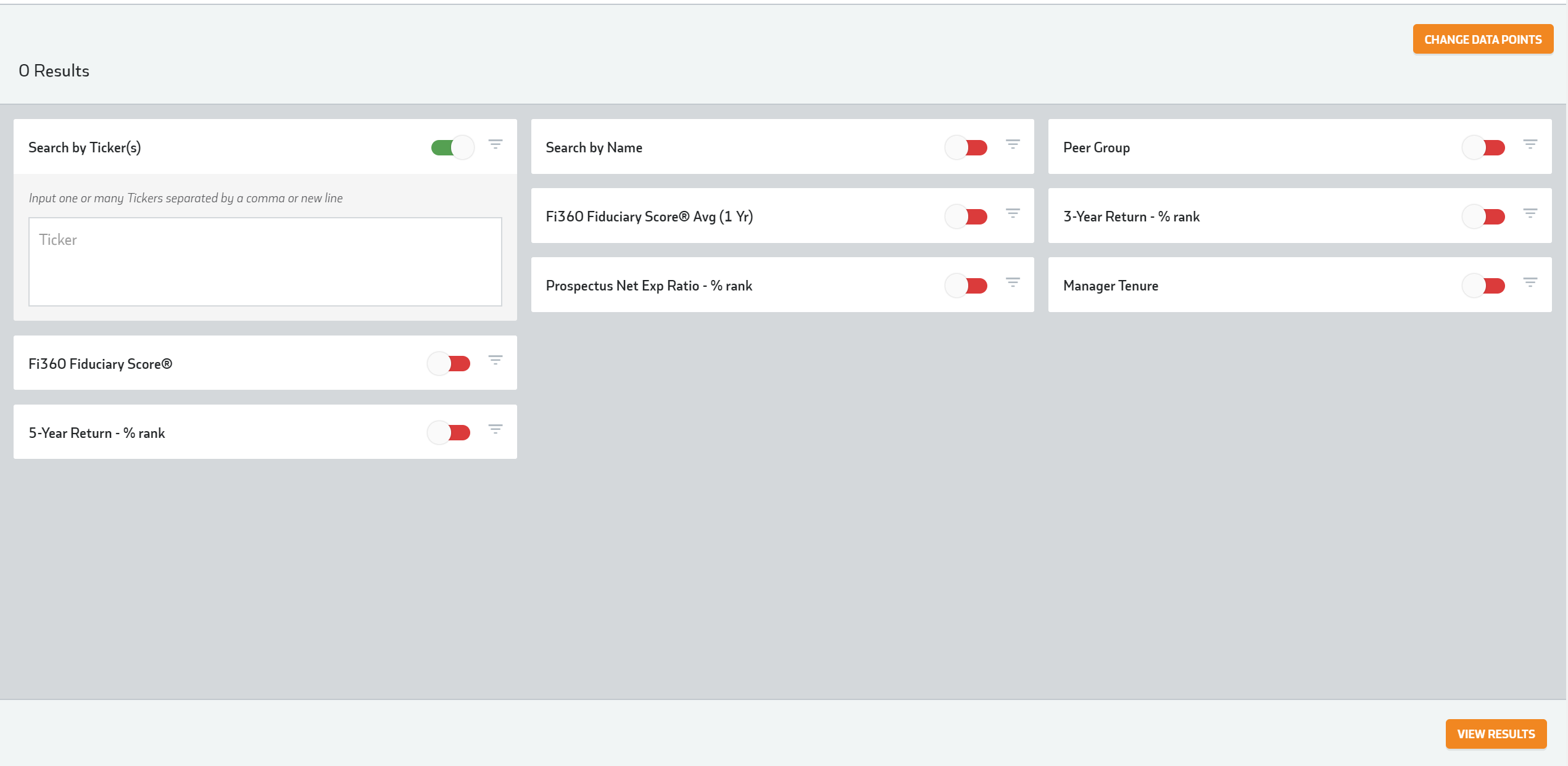Click filter icon beside 5-Year Return % rank

[x=495, y=429]
